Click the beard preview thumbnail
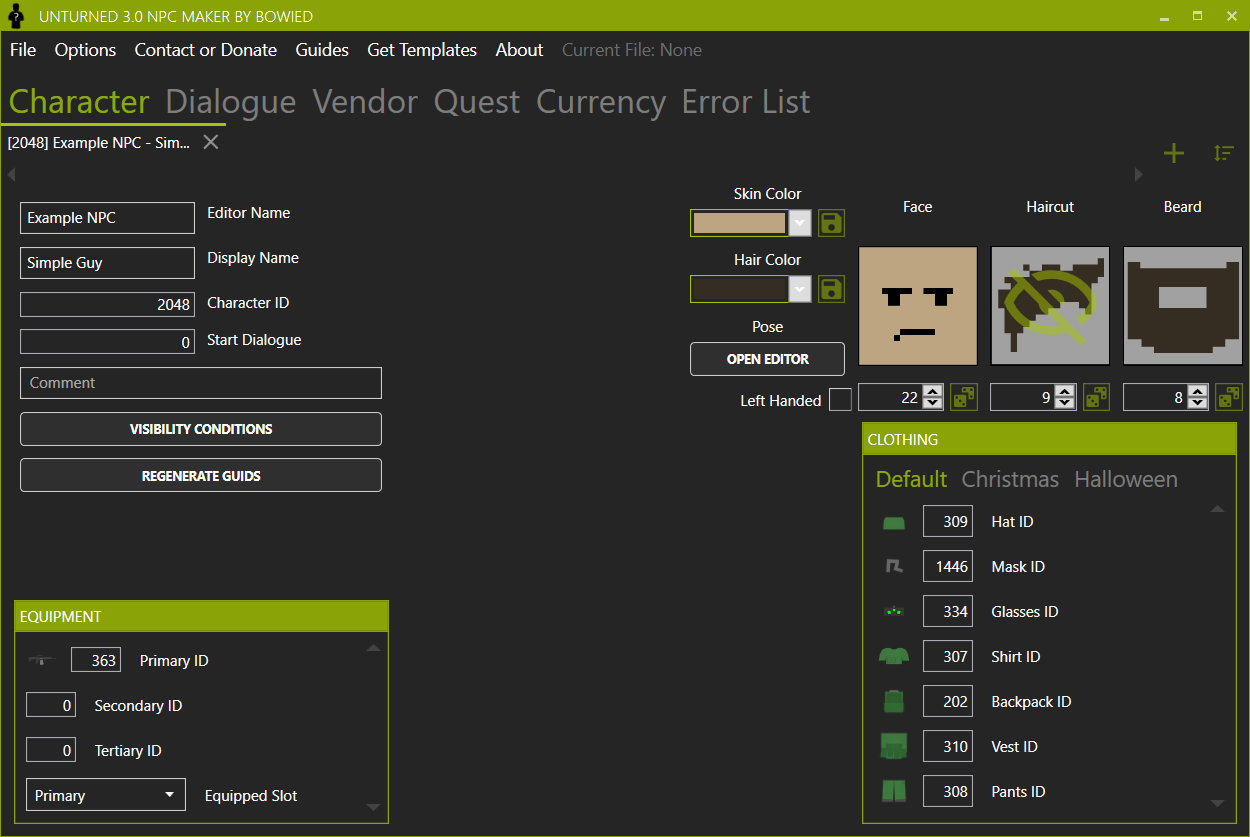This screenshot has width=1250, height=837. tap(1182, 306)
